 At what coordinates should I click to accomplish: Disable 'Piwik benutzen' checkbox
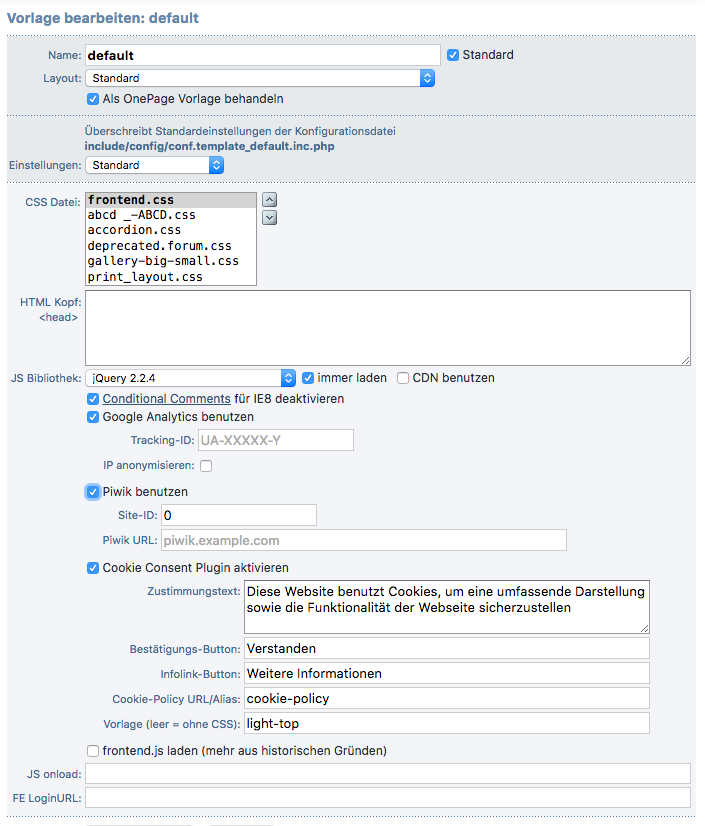[x=94, y=492]
